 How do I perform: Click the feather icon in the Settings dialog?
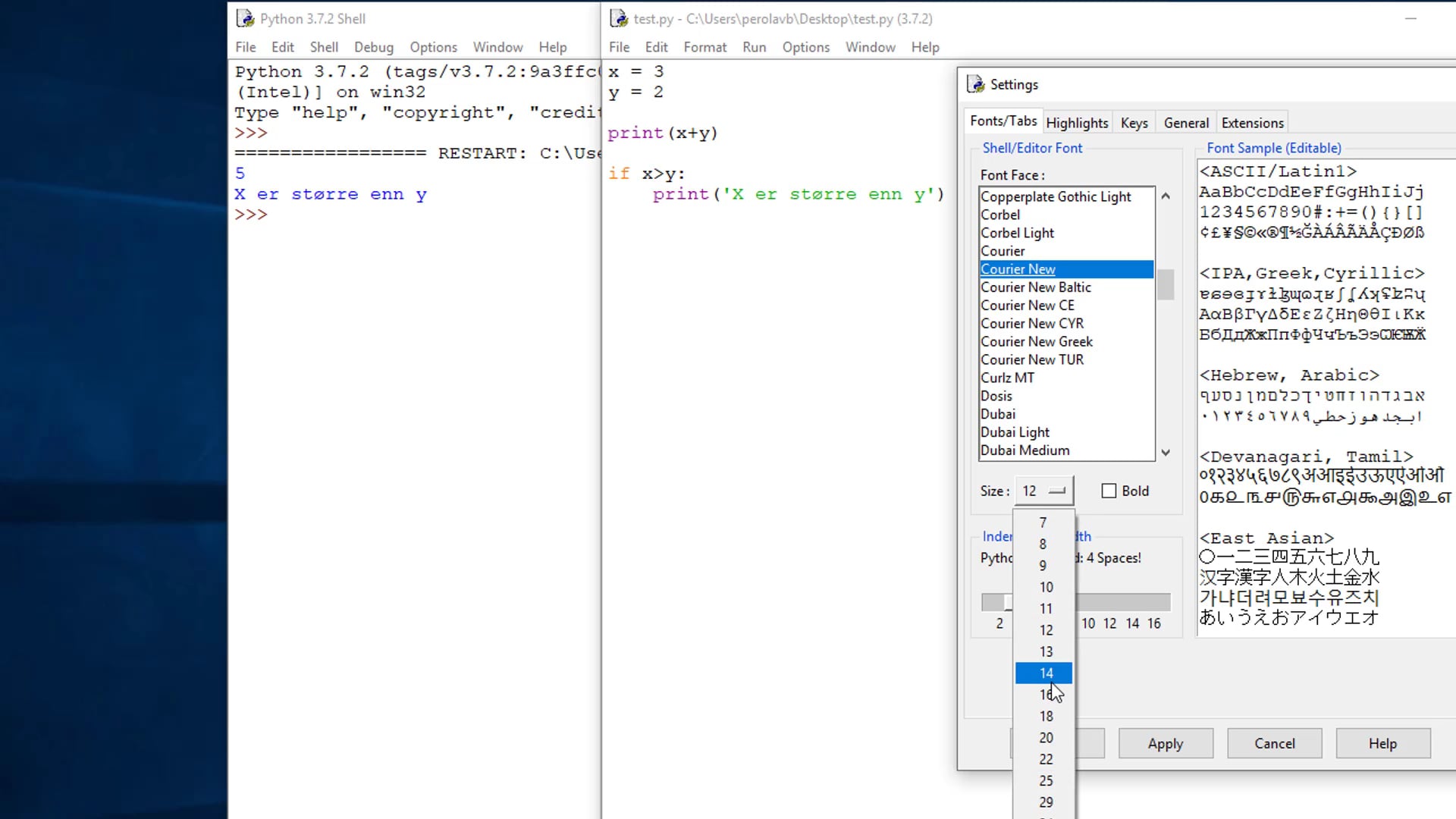coord(974,84)
